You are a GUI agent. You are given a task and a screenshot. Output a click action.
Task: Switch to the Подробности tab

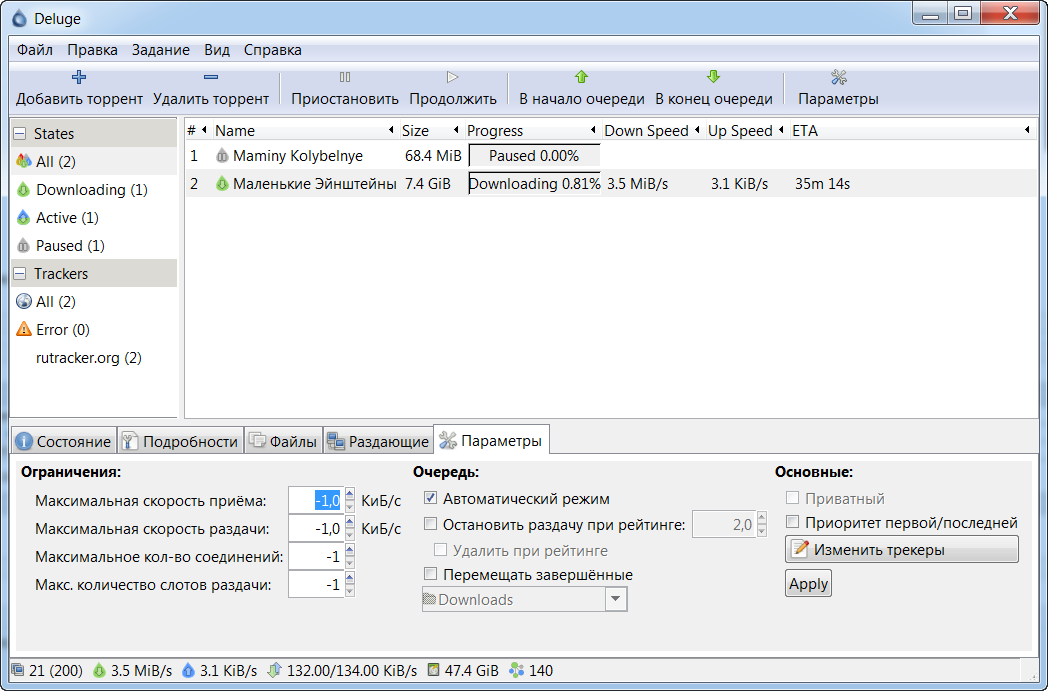180,441
